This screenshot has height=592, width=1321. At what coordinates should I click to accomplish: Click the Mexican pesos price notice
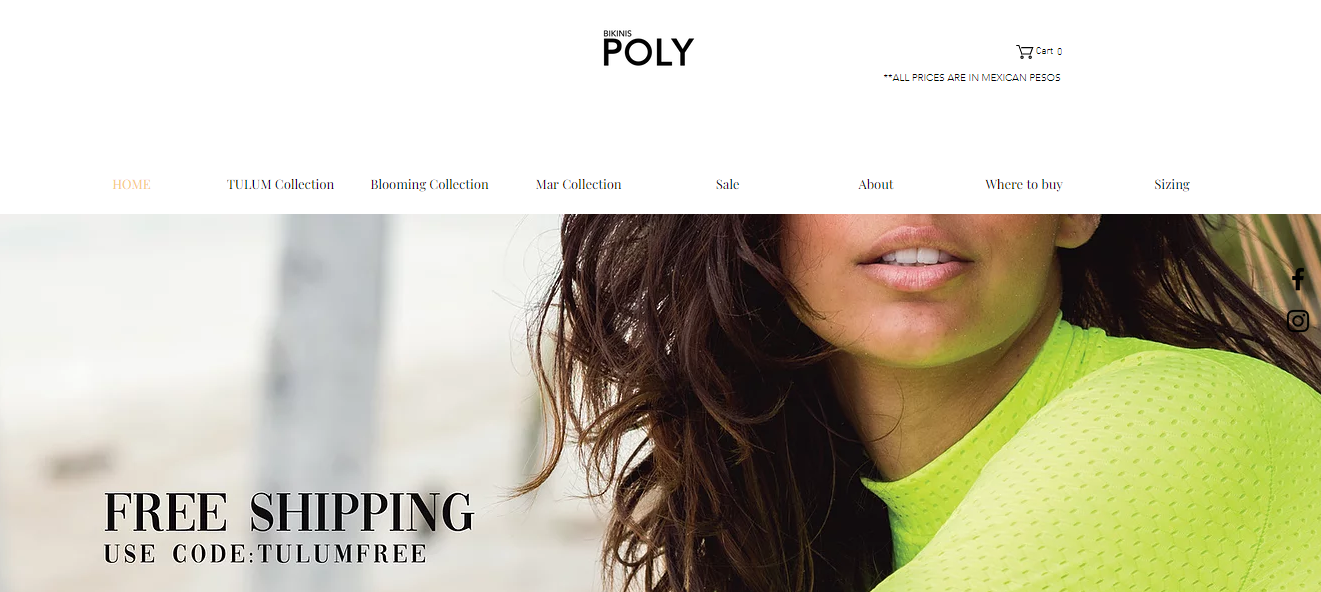(972, 77)
